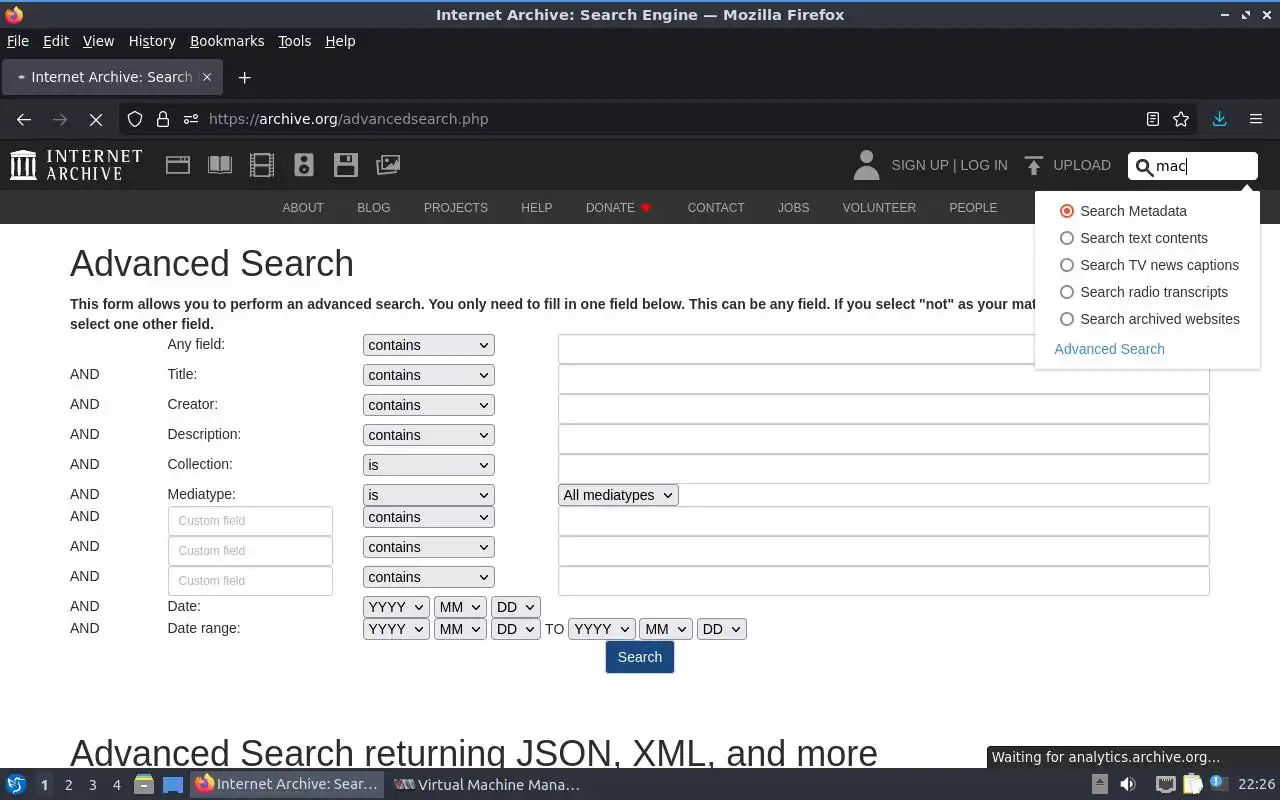Screen dimensions: 1280x800
Task: Open the Help menu
Action: coord(340,41)
